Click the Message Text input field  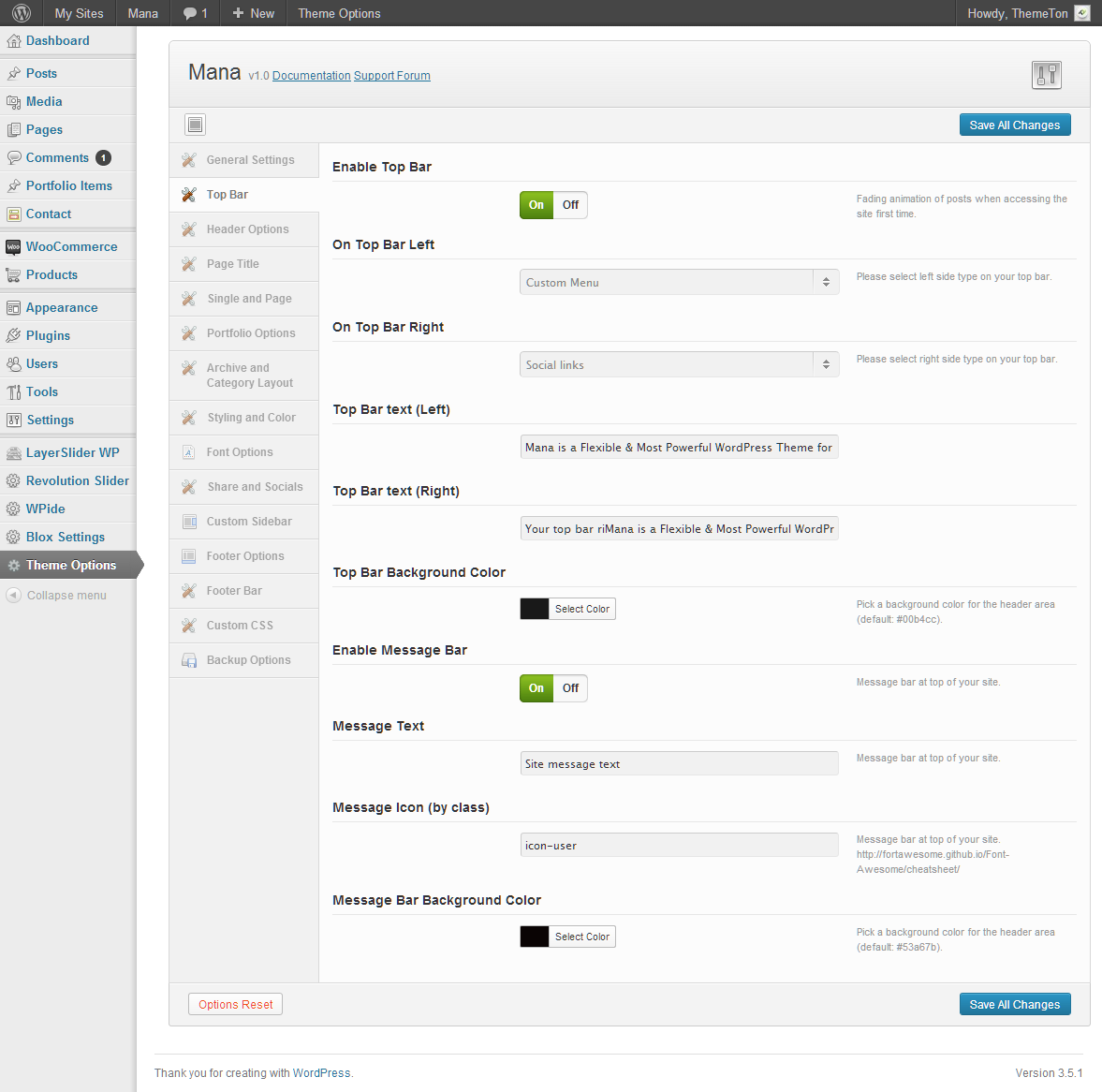pos(679,764)
